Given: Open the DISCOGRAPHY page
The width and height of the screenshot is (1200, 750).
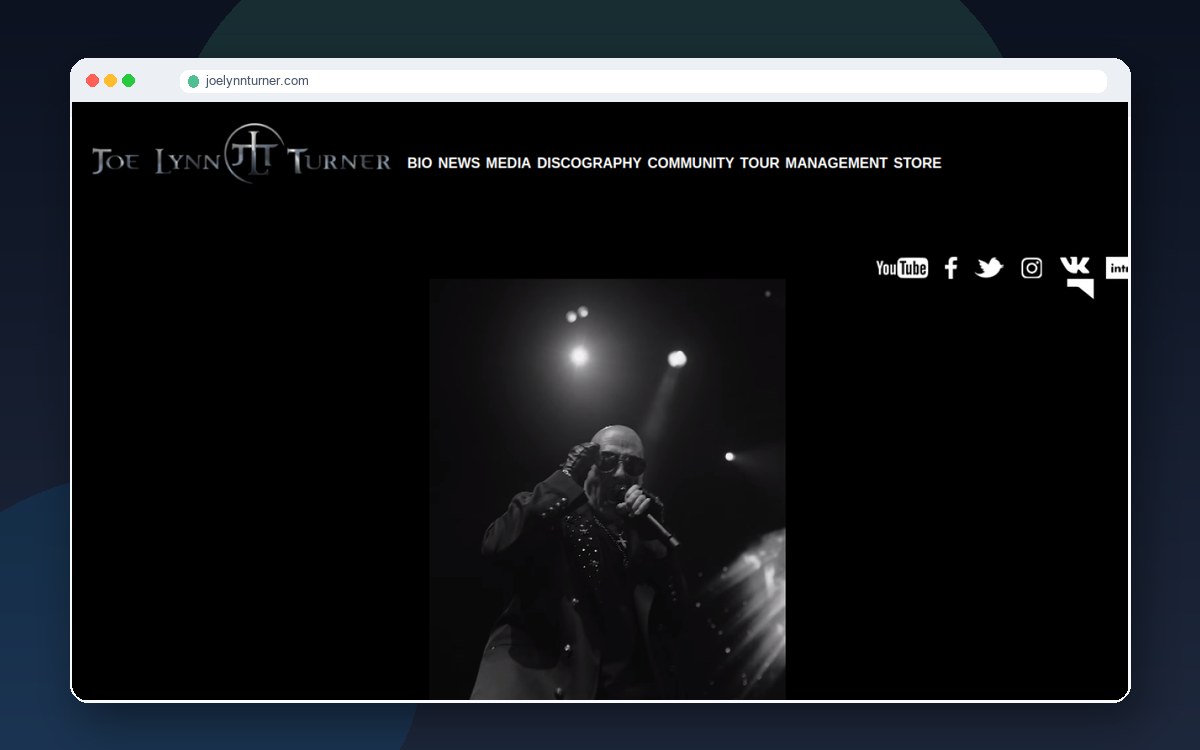Looking at the screenshot, I should pyautogui.click(x=589, y=163).
